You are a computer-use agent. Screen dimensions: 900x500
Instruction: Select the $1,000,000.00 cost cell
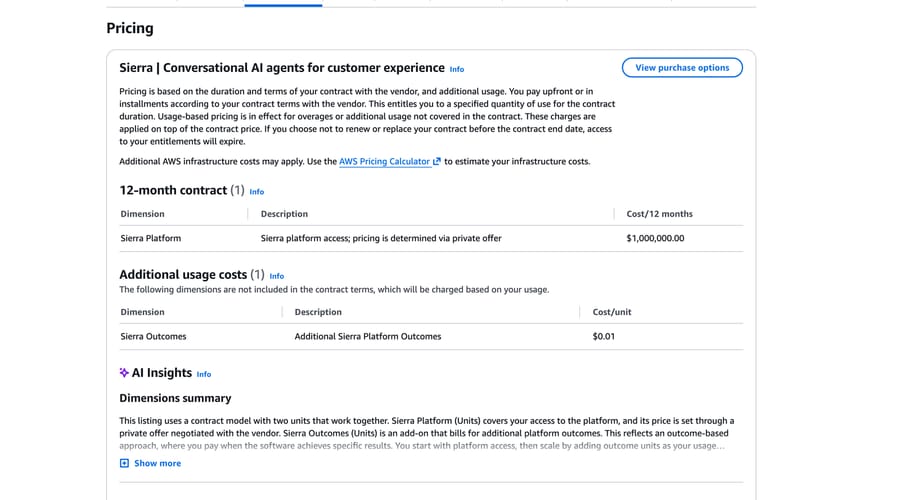(655, 238)
